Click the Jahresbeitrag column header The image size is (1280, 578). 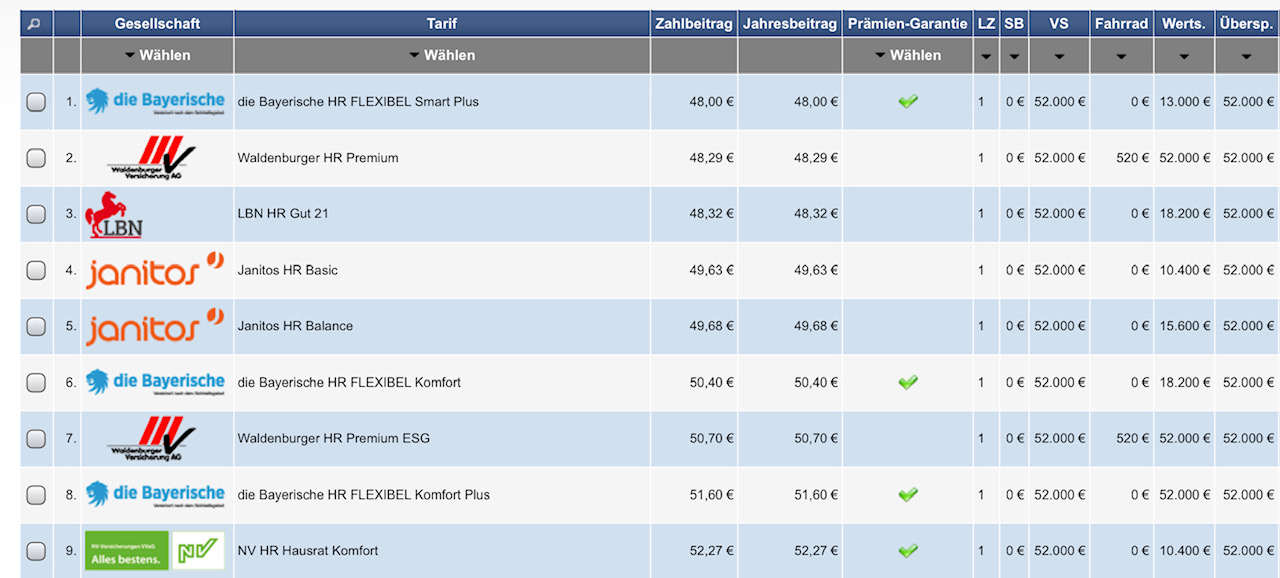790,23
